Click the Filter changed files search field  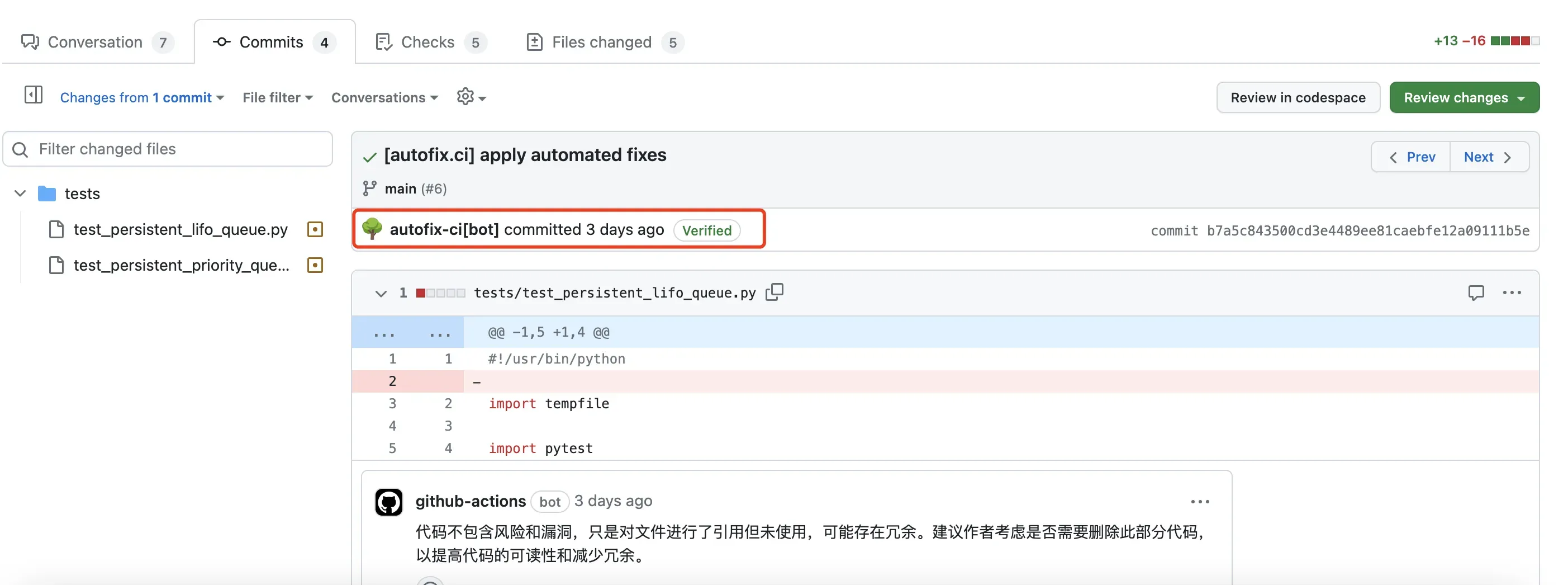point(177,149)
